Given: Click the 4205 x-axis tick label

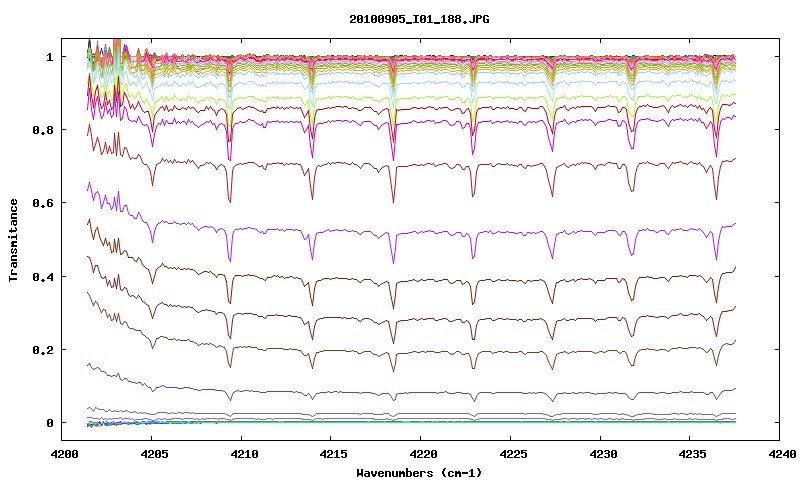Looking at the screenshot, I should click(155, 454).
